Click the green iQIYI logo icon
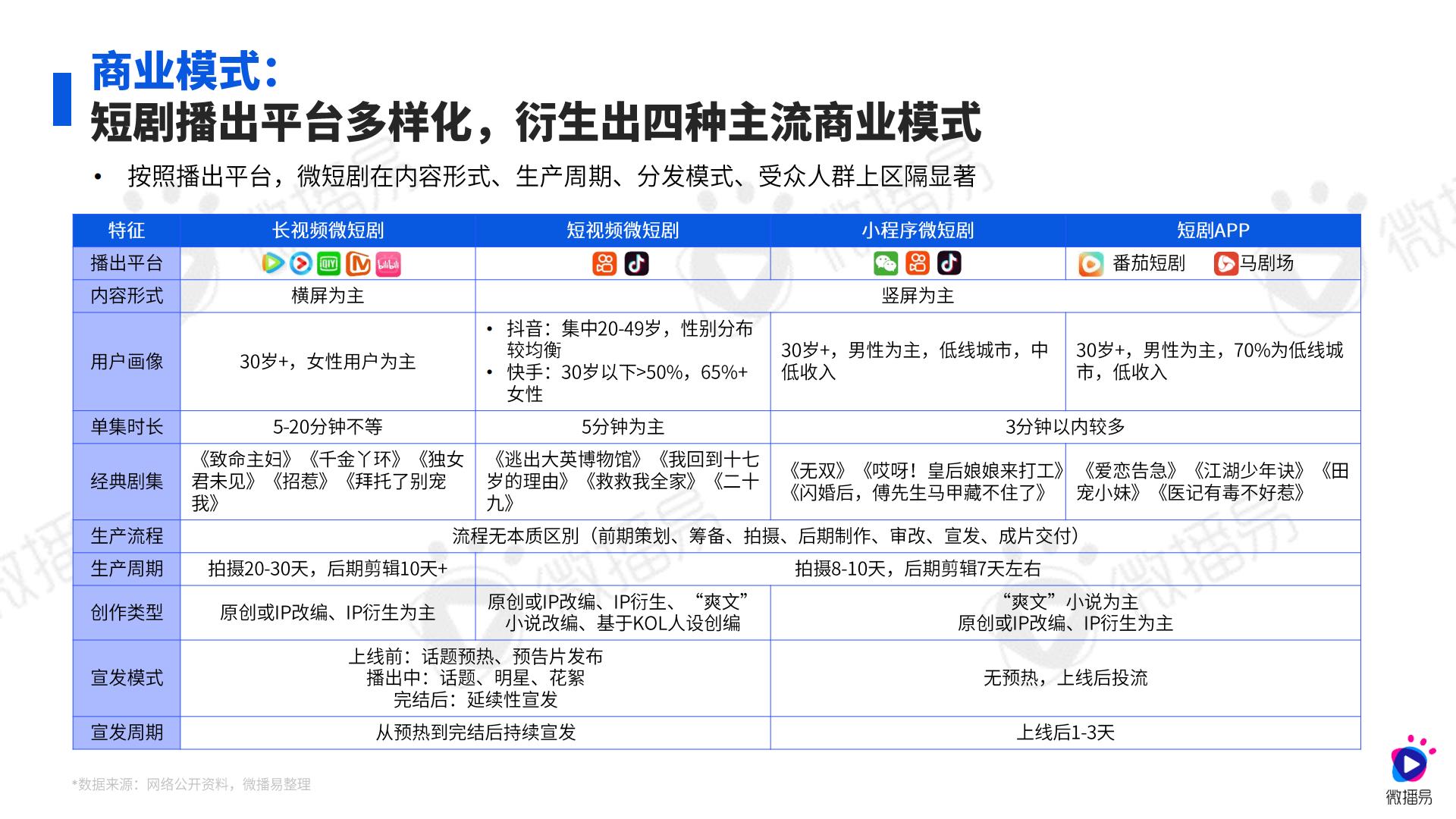The image size is (1456, 819). (329, 263)
